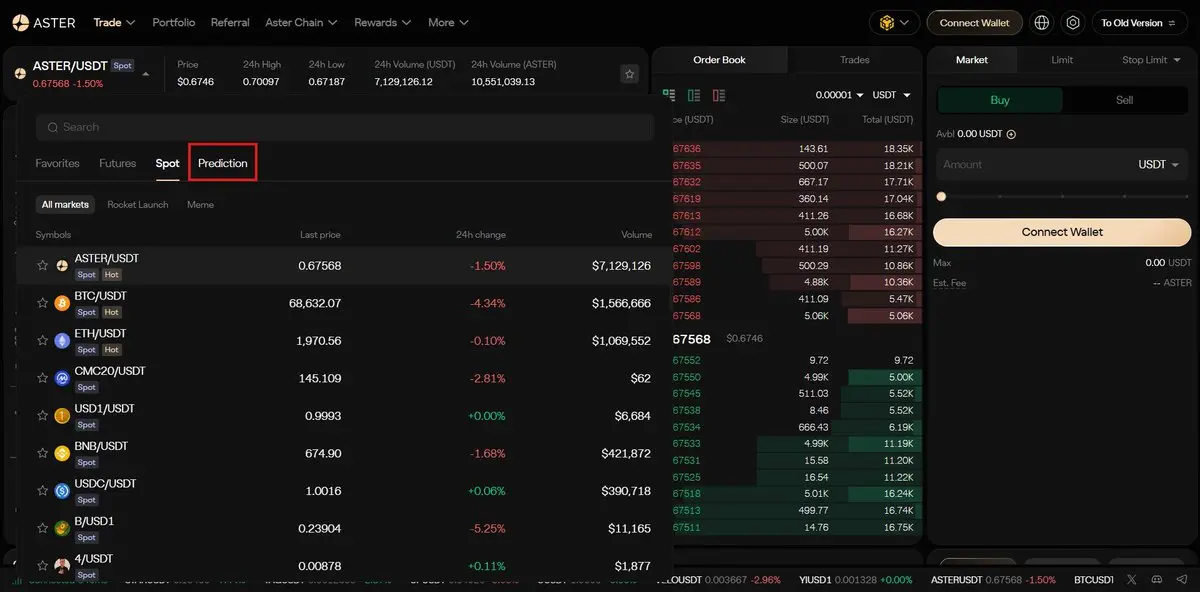Image resolution: width=1200 pixels, height=592 pixels.
Task: Open the Trade dropdown menu
Action: pyautogui.click(x=114, y=22)
